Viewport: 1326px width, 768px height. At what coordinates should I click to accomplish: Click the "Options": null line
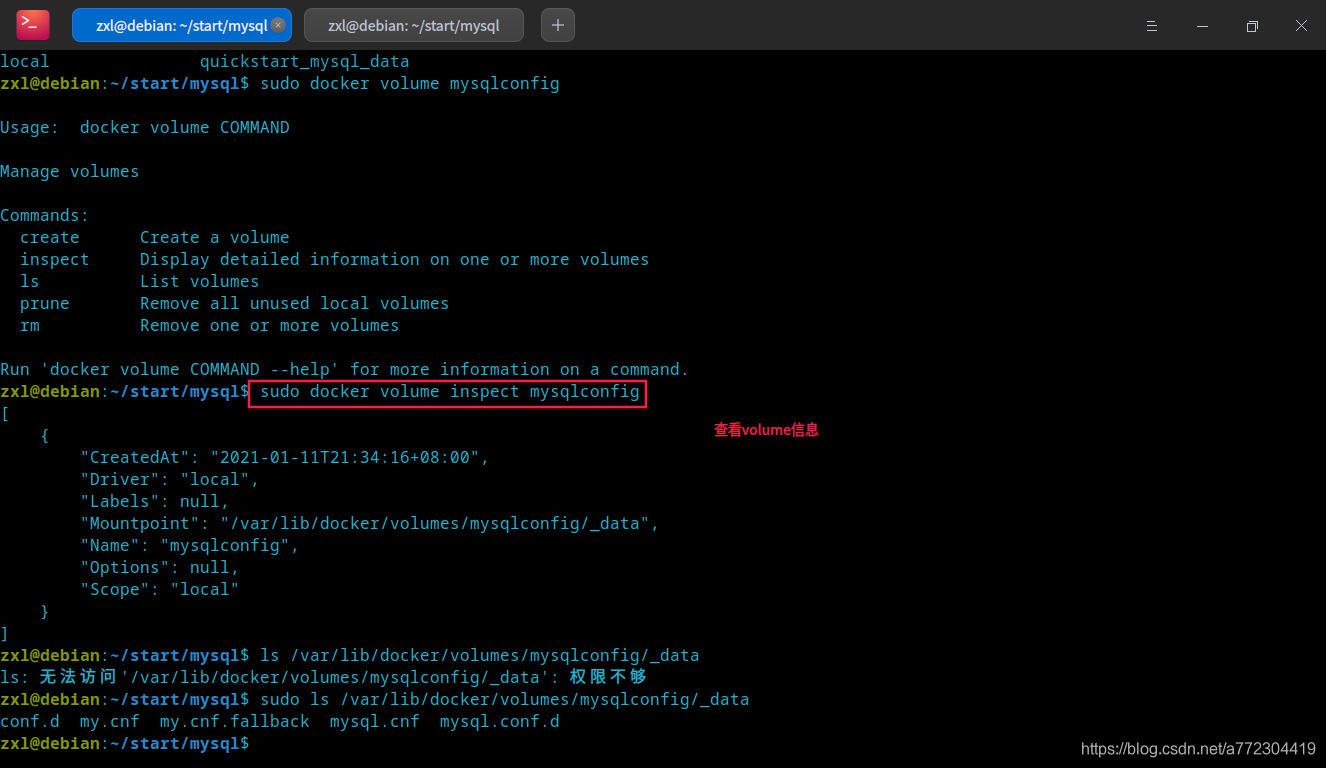[x=160, y=568]
